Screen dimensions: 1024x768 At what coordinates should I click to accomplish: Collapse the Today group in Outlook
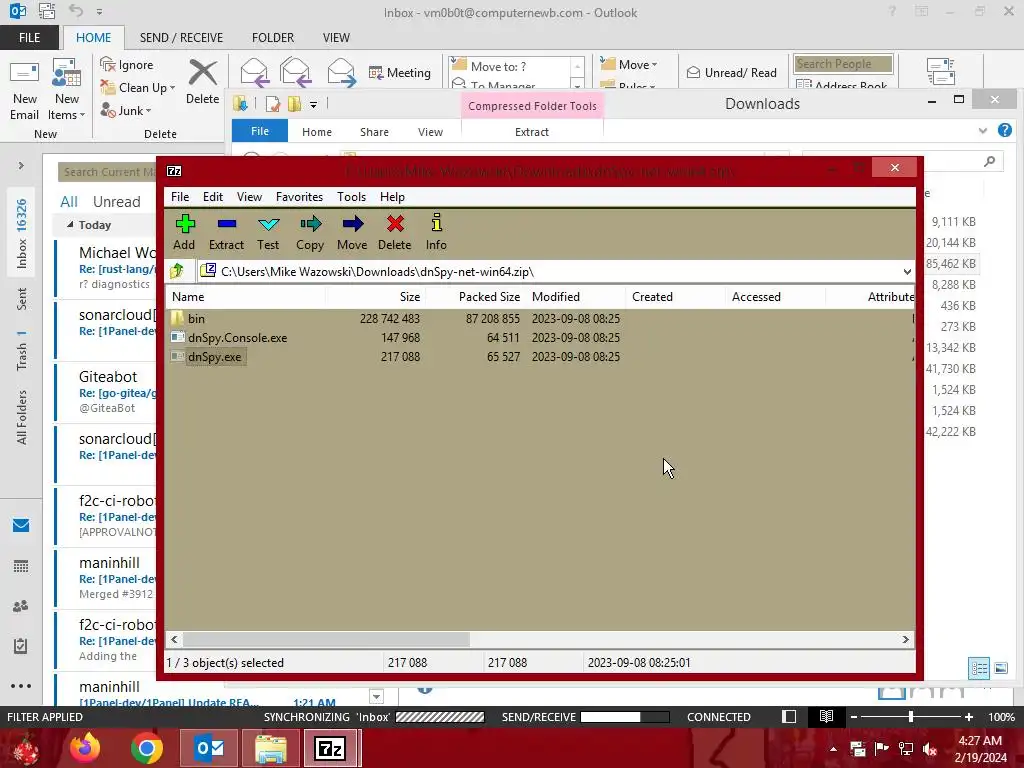(70, 225)
